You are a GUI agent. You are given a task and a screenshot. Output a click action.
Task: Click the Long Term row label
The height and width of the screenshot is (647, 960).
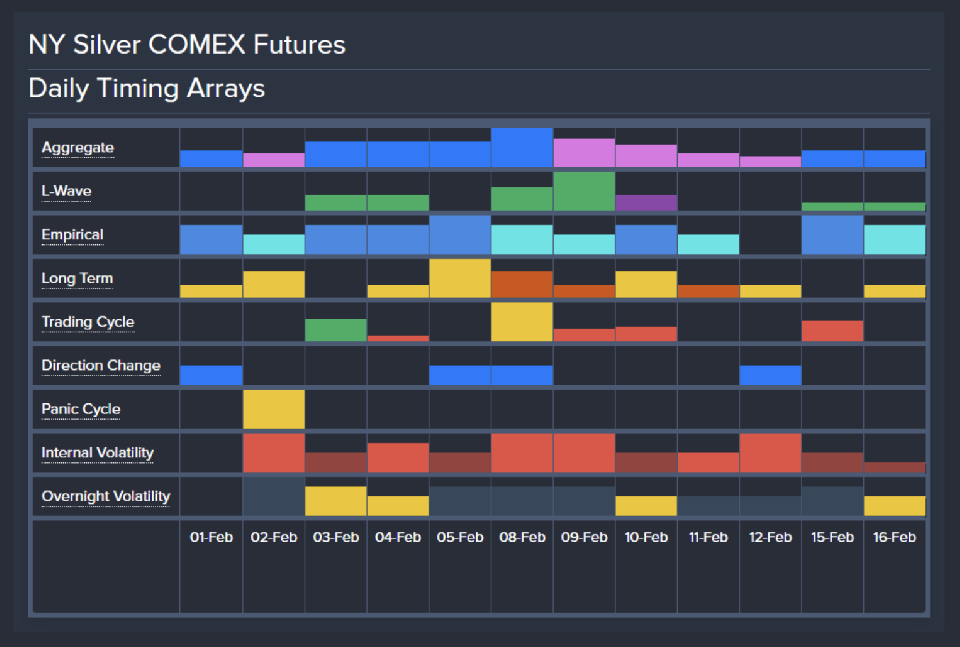tap(77, 279)
